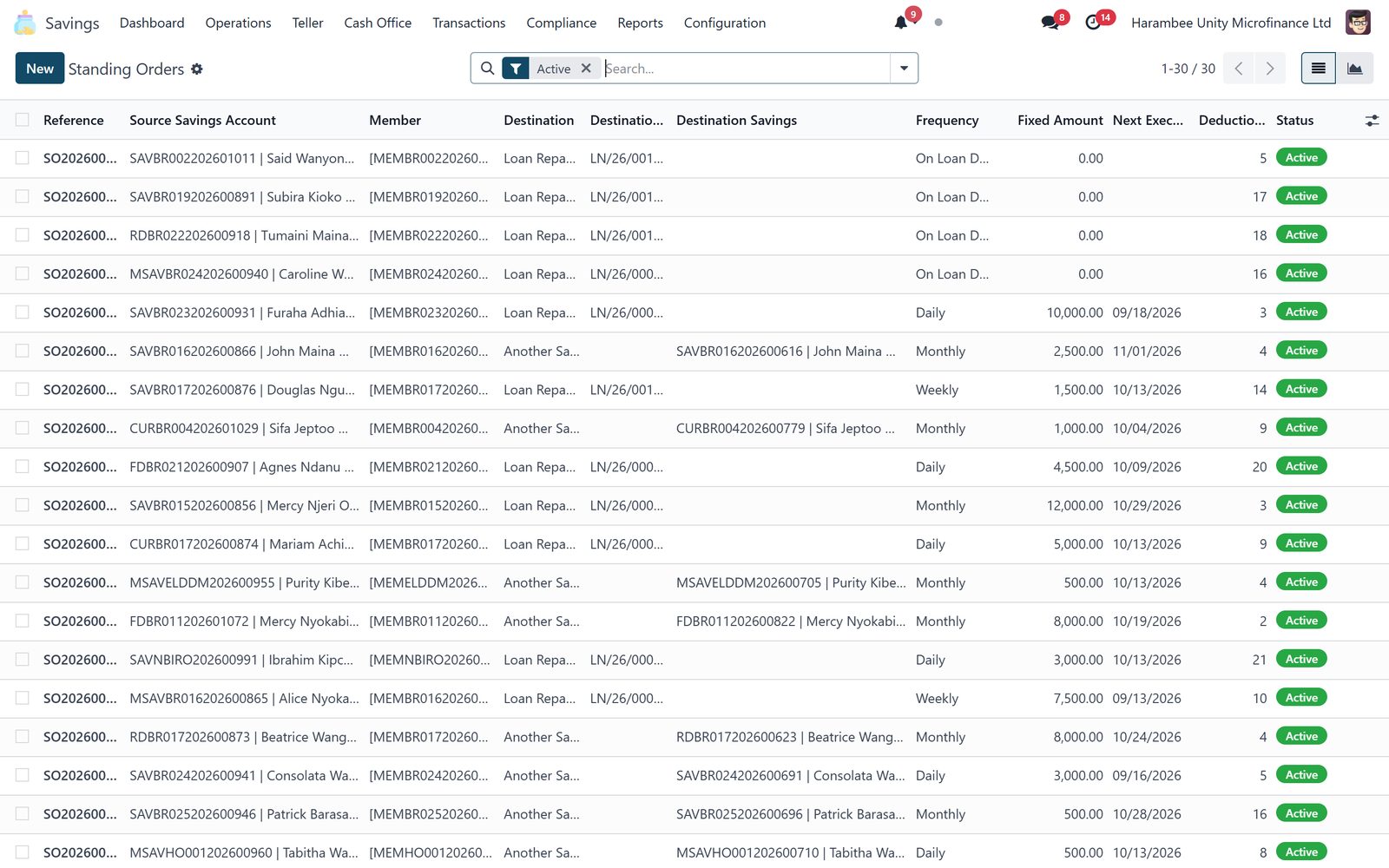The width and height of the screenshot is (1389, 868).
Task: Open the Dashboard link
Action: coord(152,23)
